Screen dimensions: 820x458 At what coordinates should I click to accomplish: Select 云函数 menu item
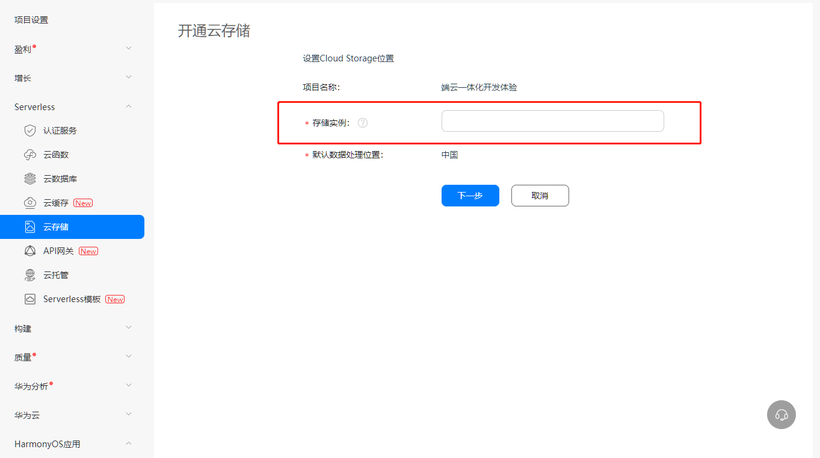pos(72,155)
